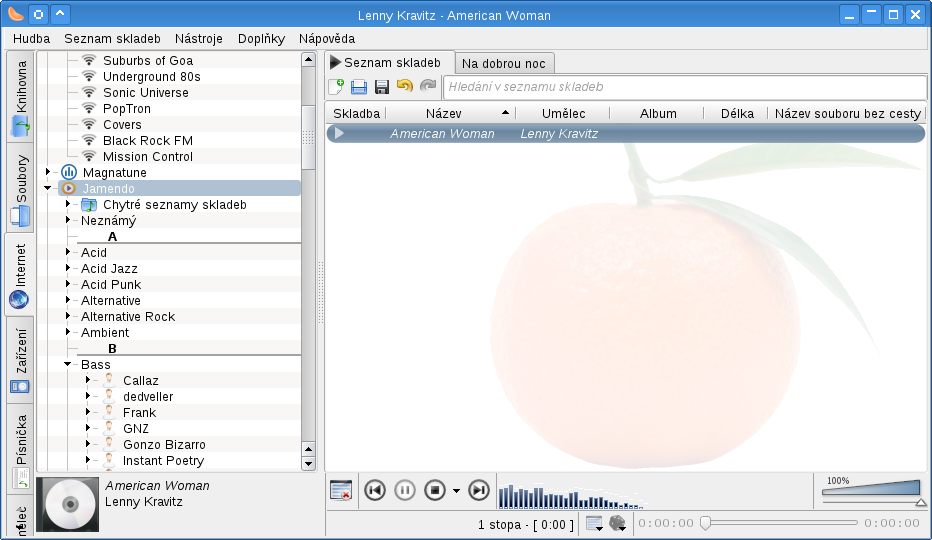Sort by the Album column header
The width and height of the screenshot is (932, 540).
coord(657,114)
